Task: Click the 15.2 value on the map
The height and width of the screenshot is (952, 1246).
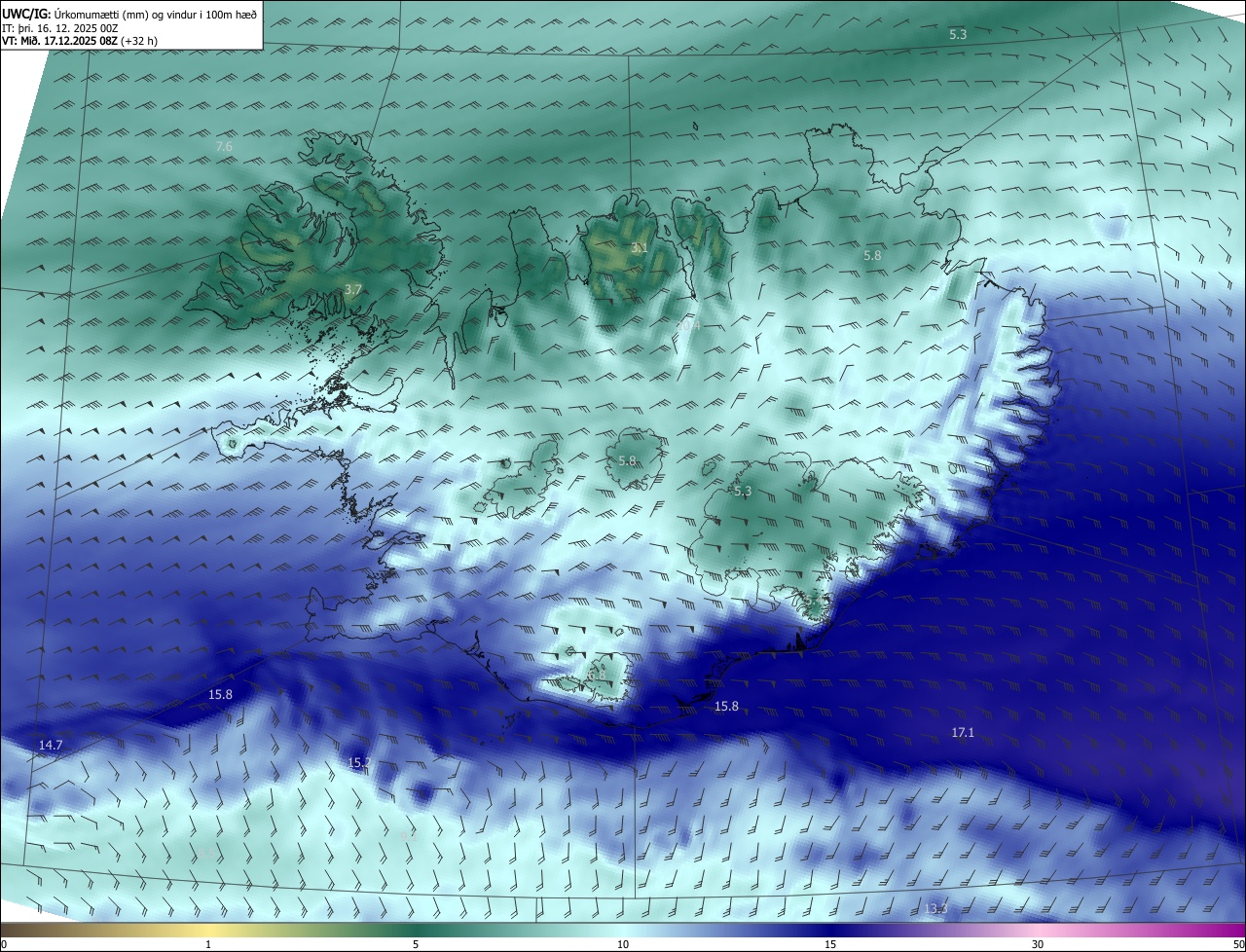Action: pyautogui.click(x=359, y=762)
